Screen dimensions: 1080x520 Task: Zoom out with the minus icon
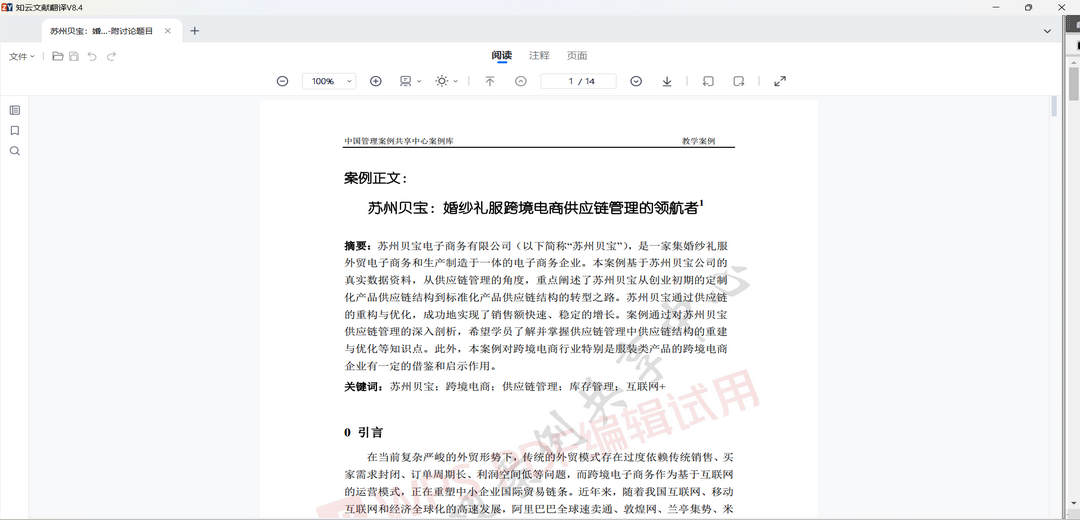coord(282,81)
